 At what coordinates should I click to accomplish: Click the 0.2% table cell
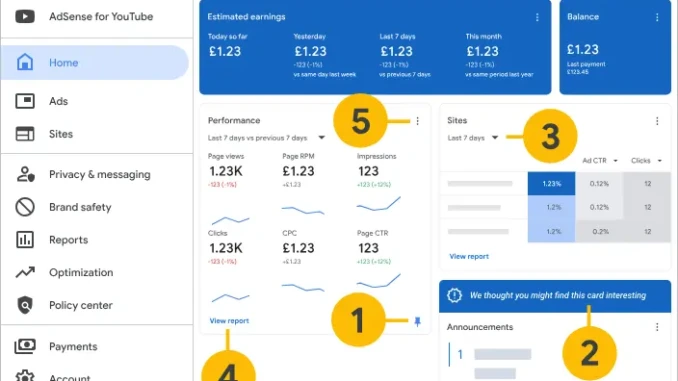pyautogui.click(x=599, y=232)
